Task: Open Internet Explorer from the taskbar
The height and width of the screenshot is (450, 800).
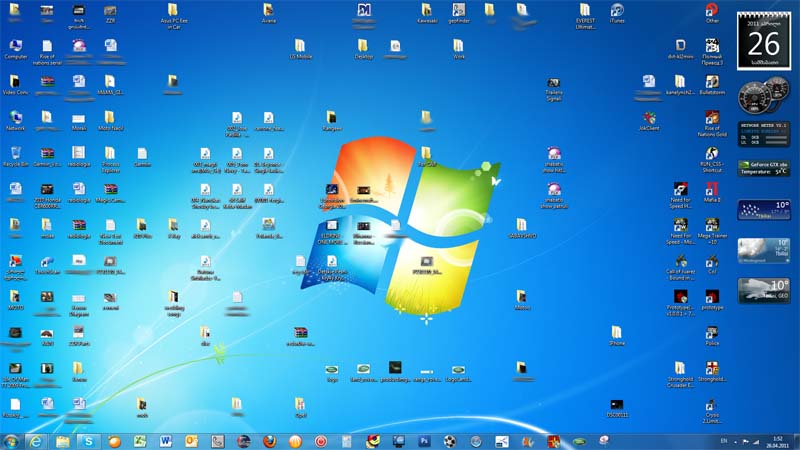Action: click(x=36, y=441)
